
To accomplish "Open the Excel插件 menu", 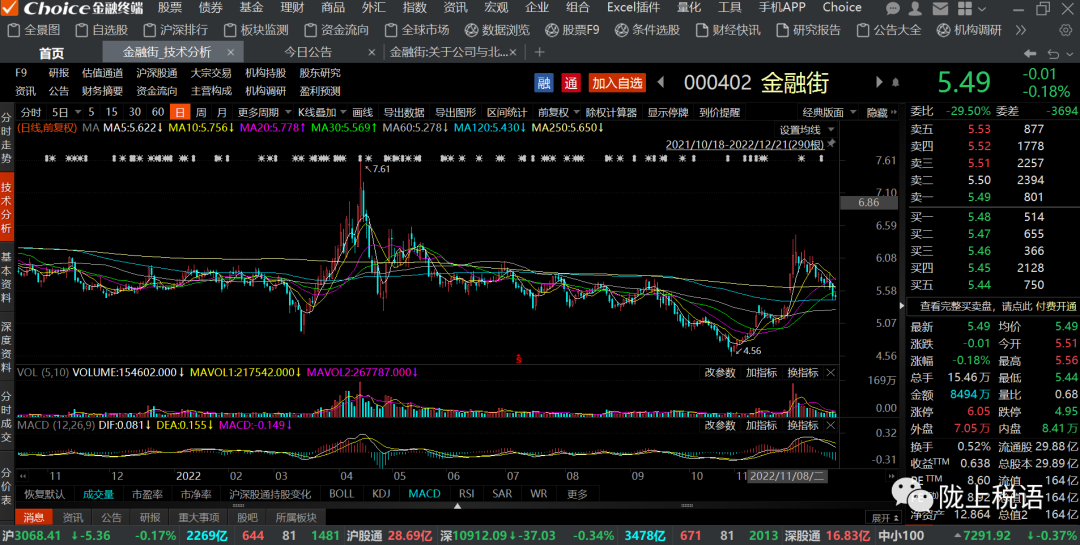I will point(633,8).
